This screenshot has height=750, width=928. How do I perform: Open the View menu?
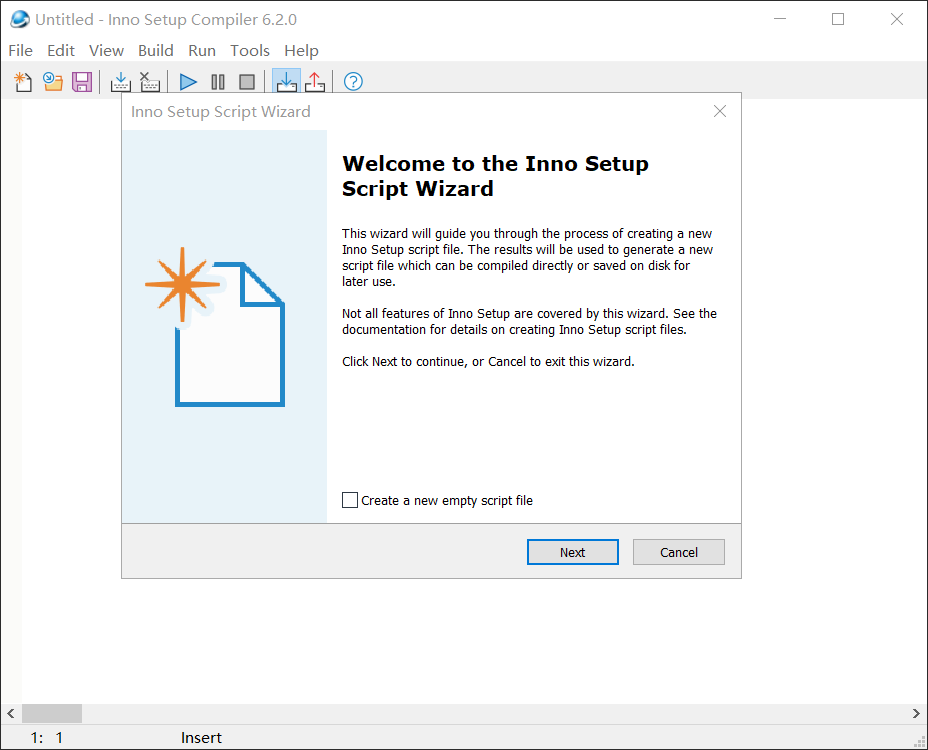[x=107, y=51]
